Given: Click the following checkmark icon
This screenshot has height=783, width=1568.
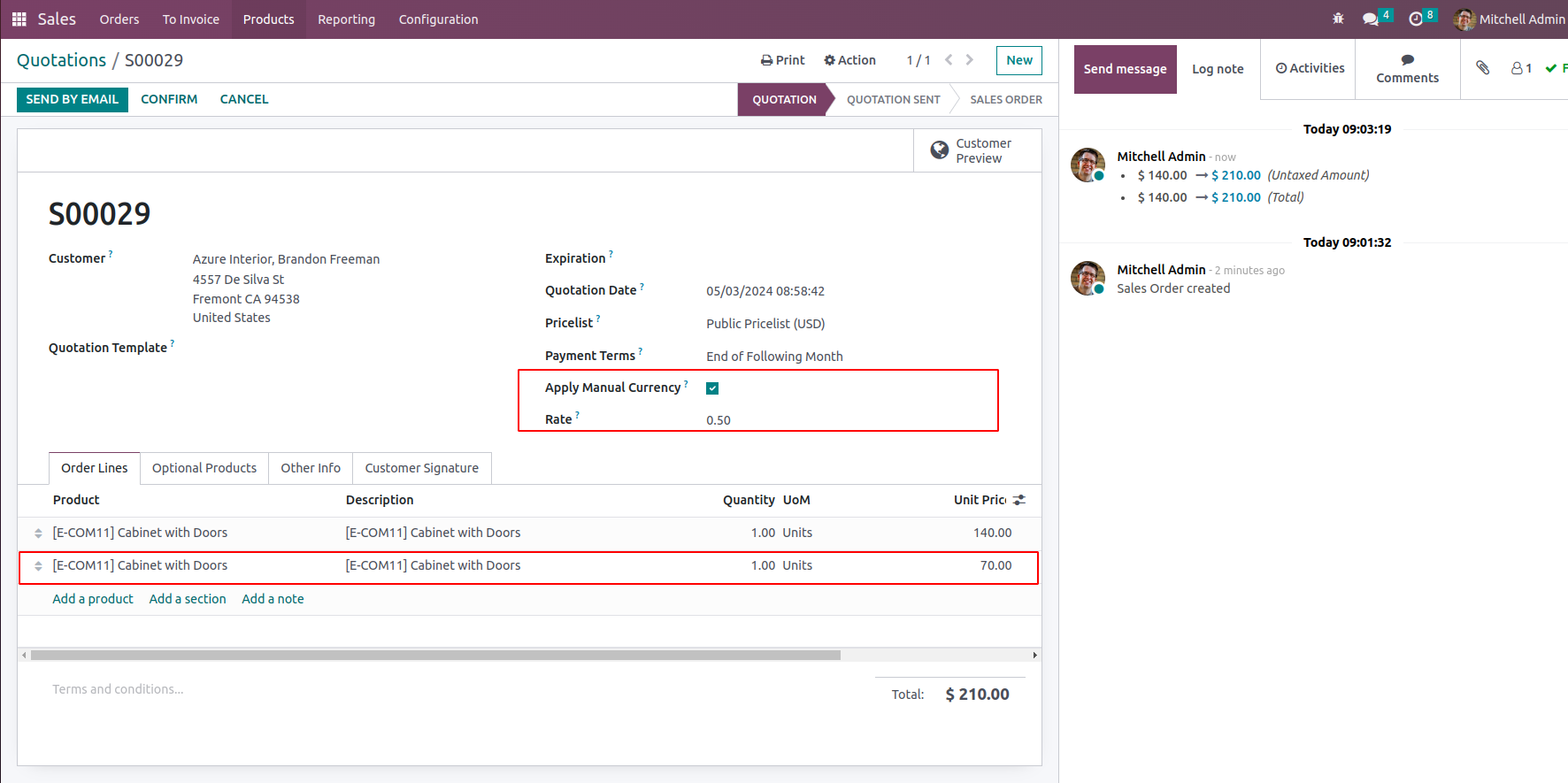Looking at the screenshot, I should [1551, 68].
